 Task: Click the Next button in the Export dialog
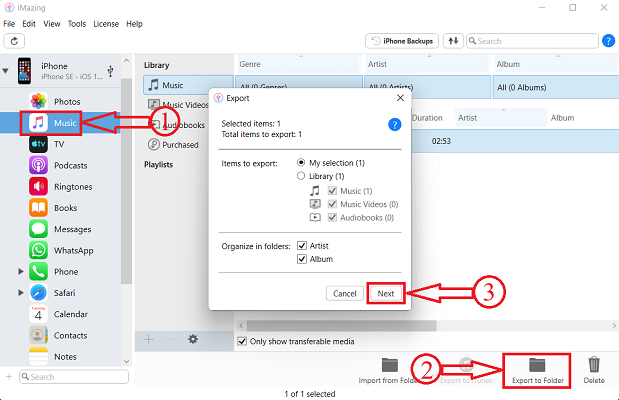click(x=385, y=293)
